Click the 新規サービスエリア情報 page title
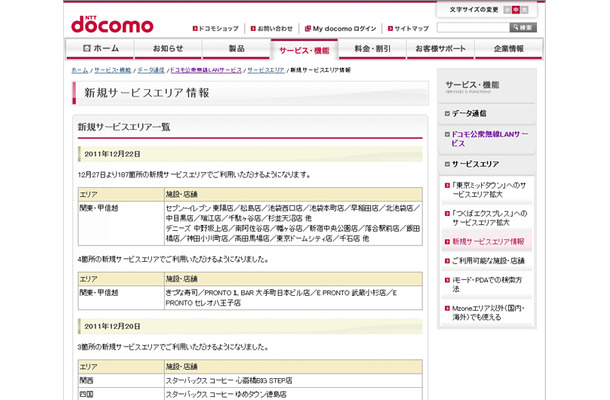This screenshot has width=610, height=400. [x=147, y=93]
